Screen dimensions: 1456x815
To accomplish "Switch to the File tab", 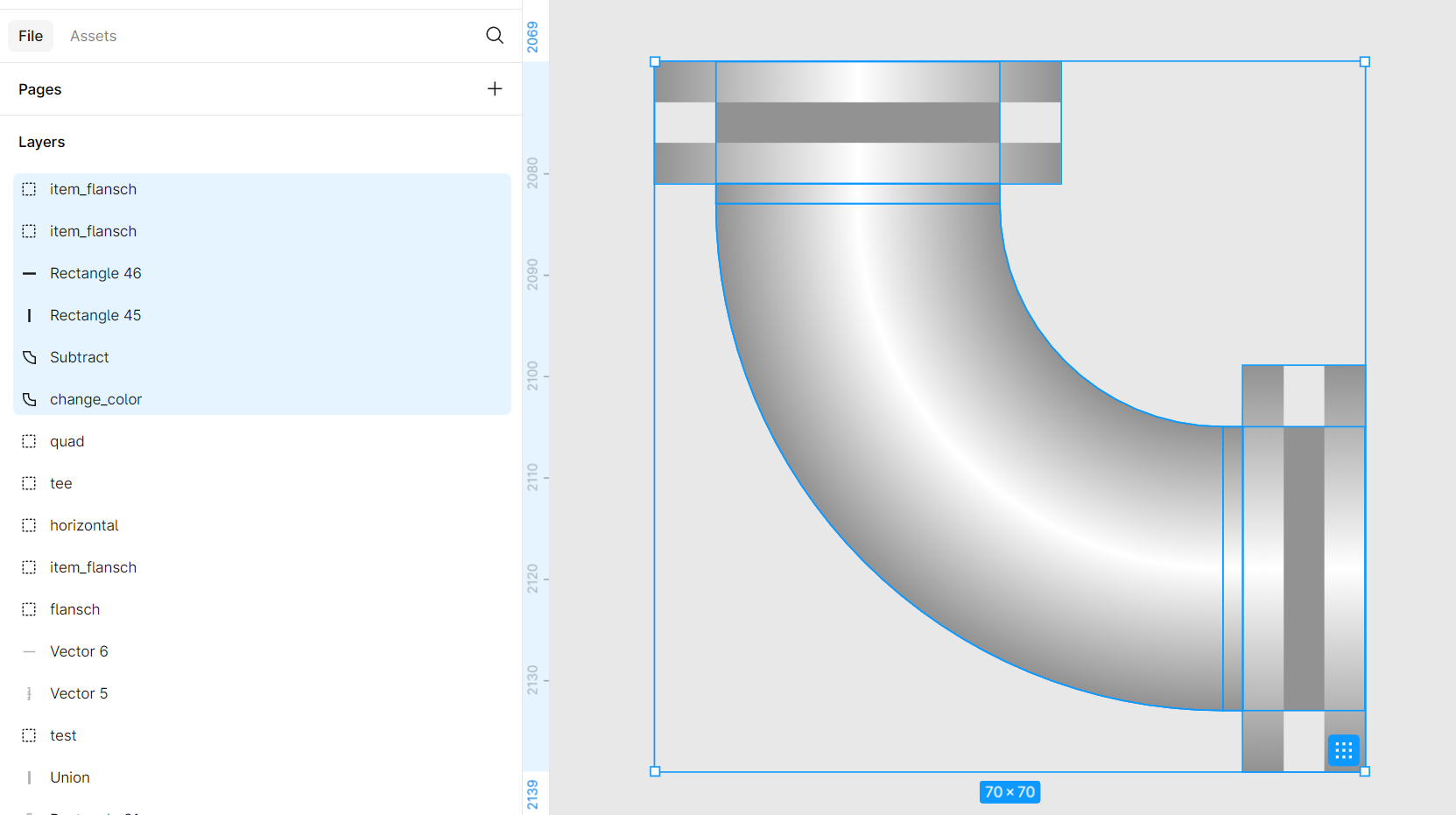I will pos(31,36).
